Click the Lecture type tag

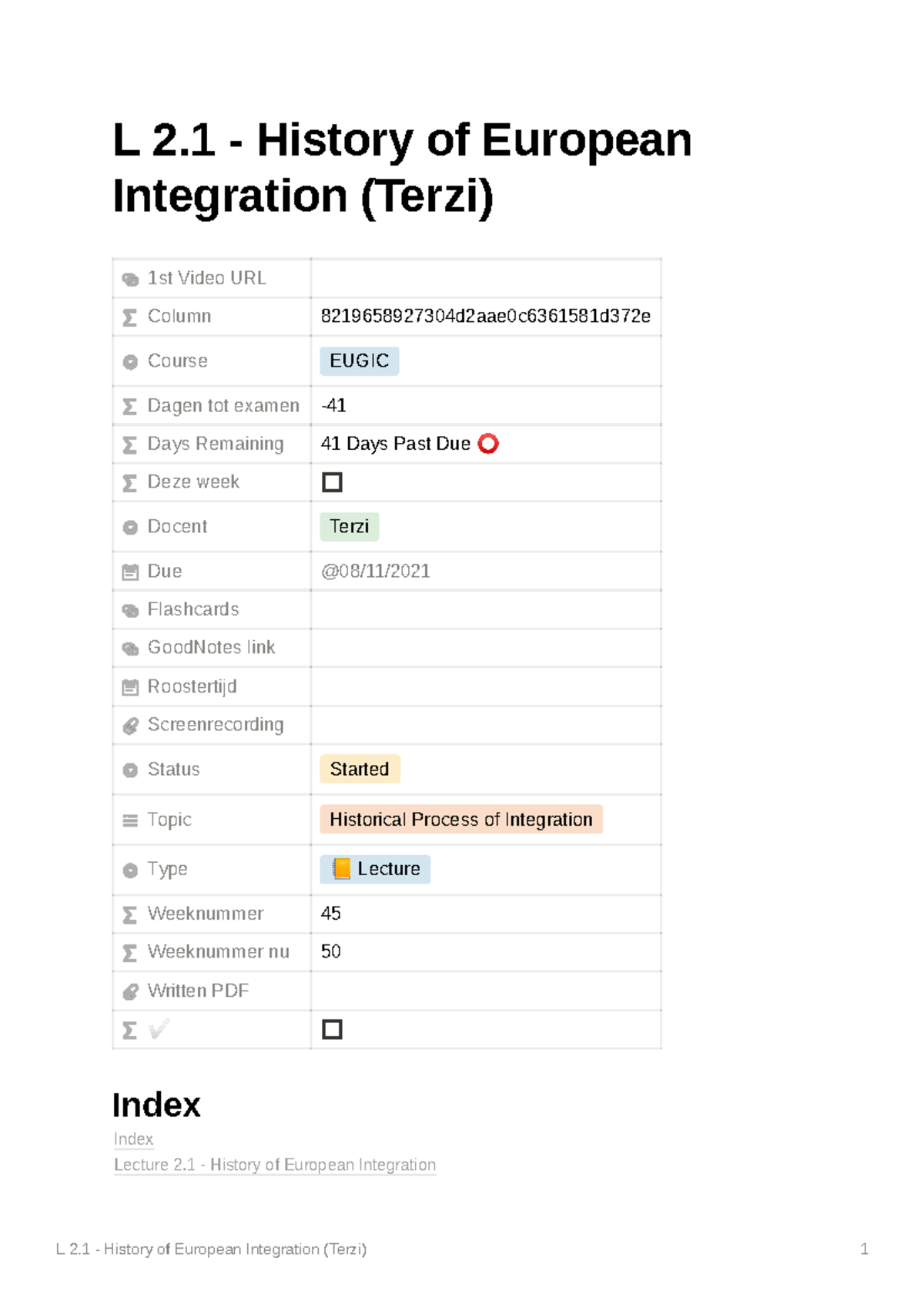coord(375,870)
